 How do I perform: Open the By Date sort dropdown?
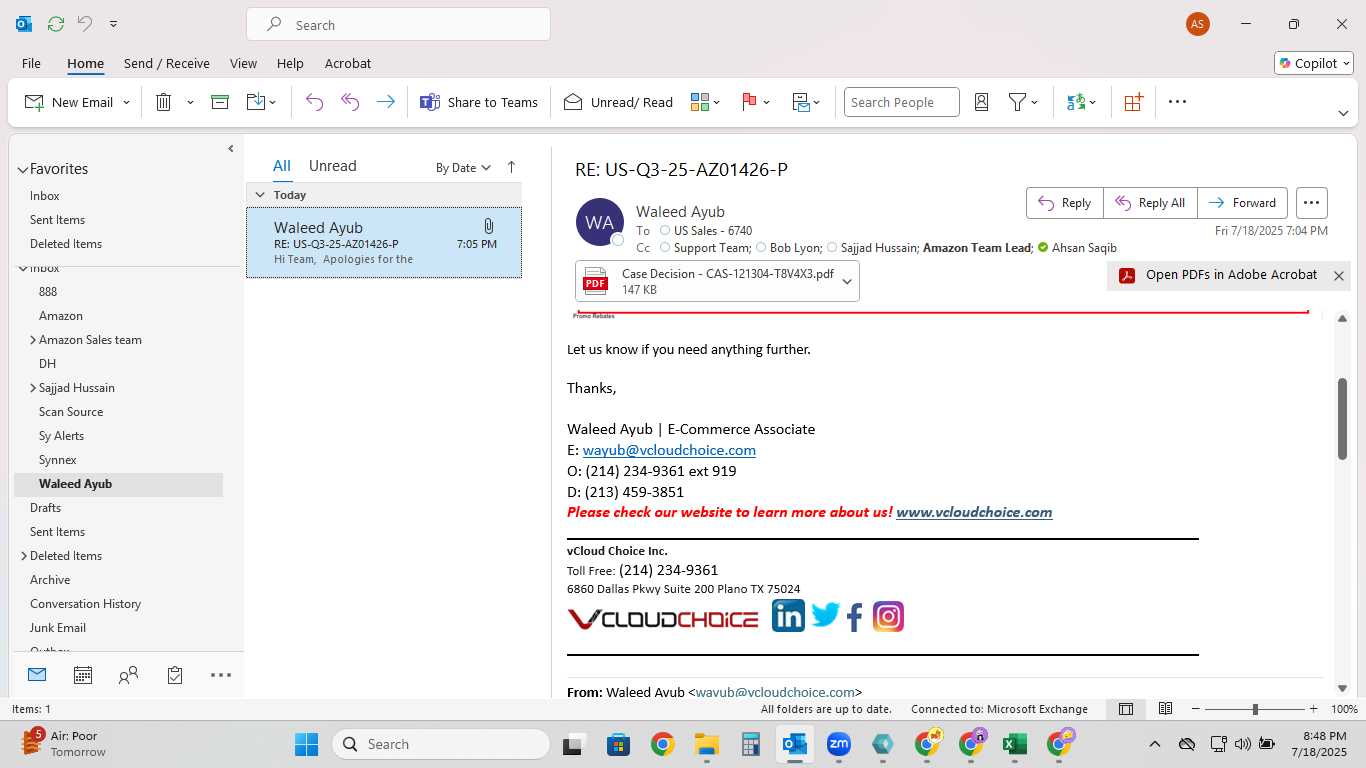463,167
